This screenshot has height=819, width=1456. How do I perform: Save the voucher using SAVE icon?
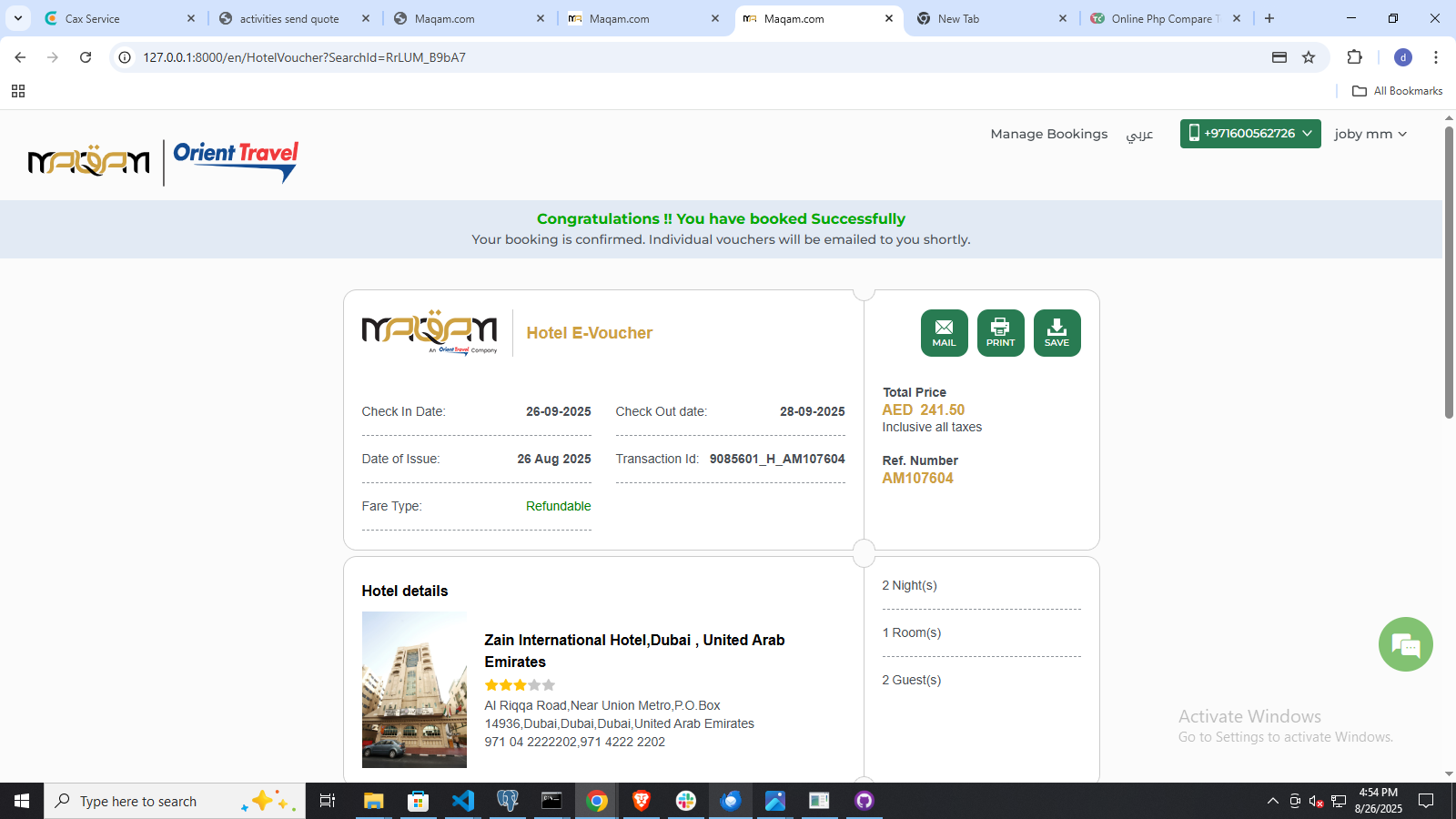1057,332
